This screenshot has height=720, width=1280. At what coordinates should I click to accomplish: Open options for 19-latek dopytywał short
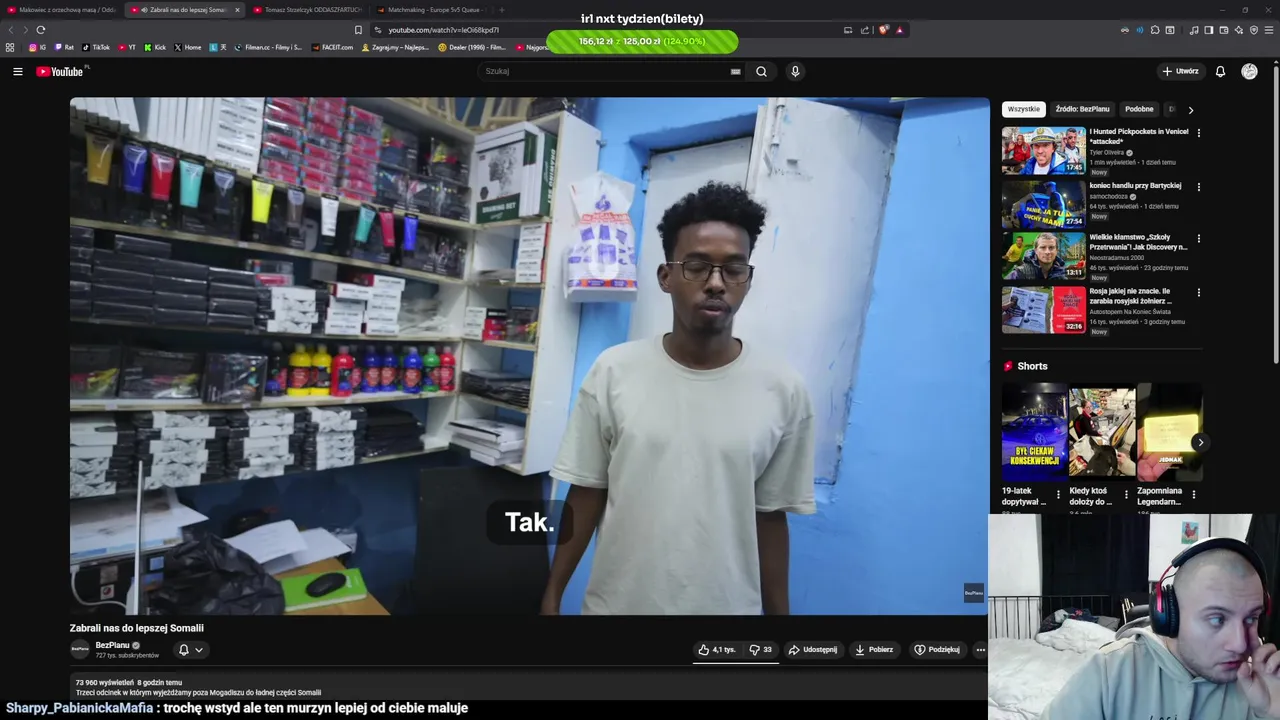1058,494
